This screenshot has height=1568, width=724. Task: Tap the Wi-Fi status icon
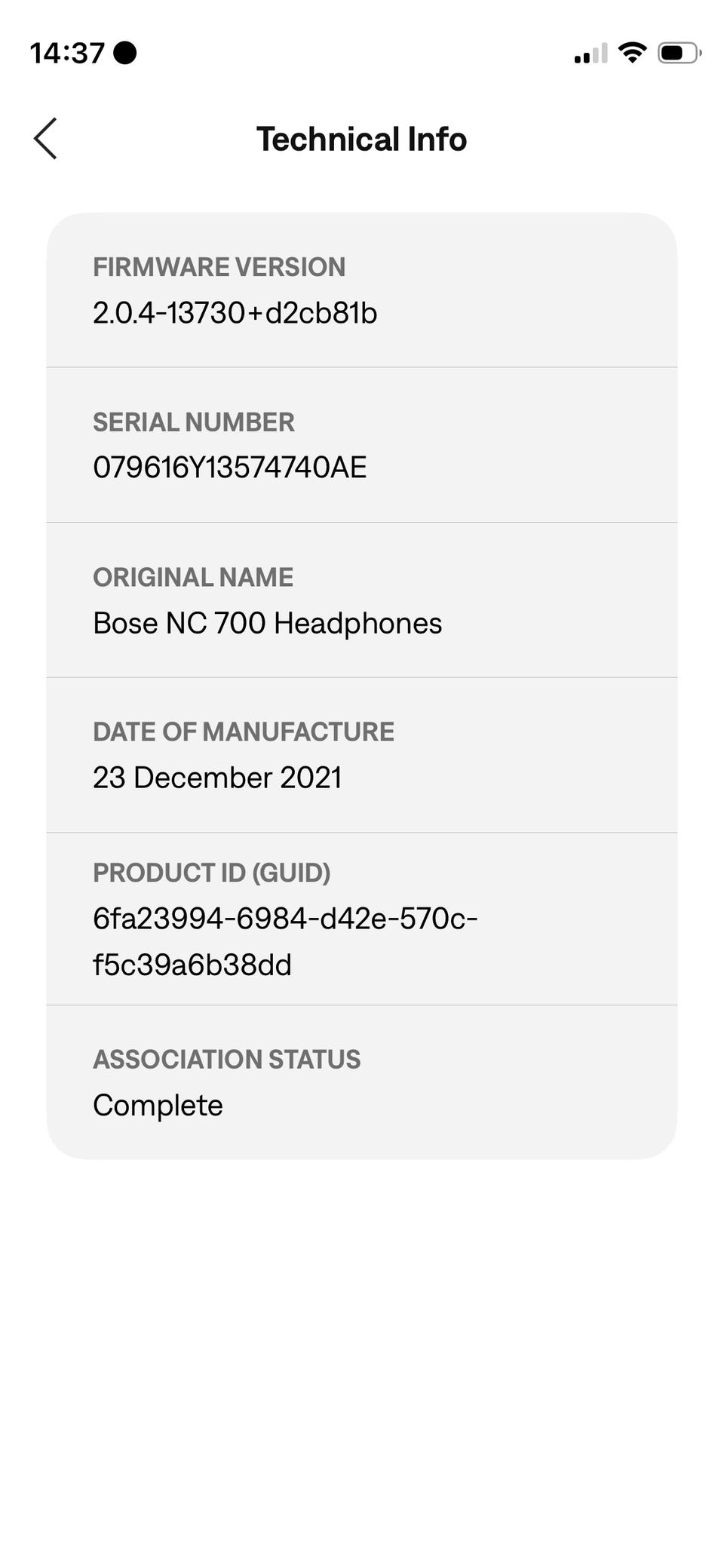pyautogui.click(x=631, y=53)
